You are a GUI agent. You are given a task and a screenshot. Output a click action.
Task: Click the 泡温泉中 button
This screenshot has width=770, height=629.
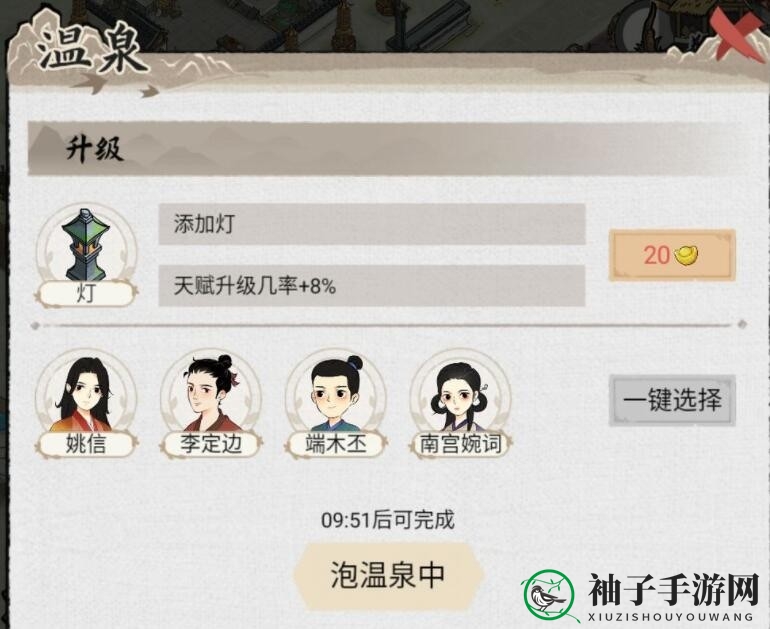[x=388, y=575]
